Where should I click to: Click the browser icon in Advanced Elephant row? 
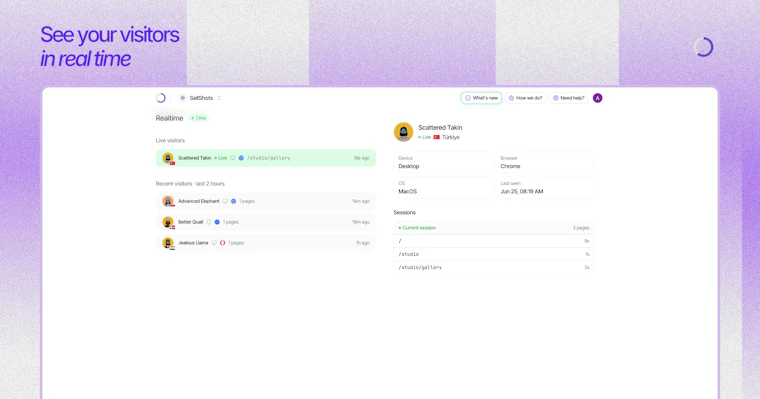(233, 201)
